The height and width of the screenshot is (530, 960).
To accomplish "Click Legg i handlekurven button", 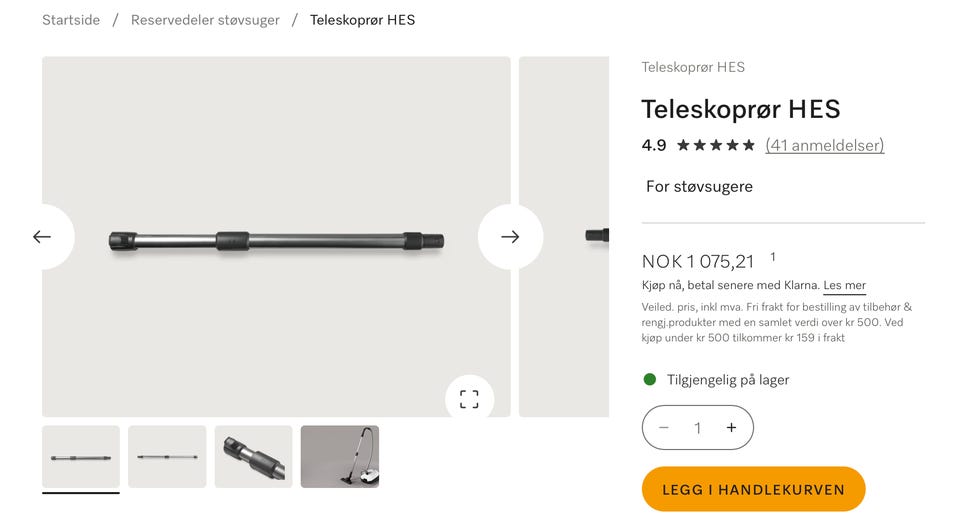I will point(753,489).
